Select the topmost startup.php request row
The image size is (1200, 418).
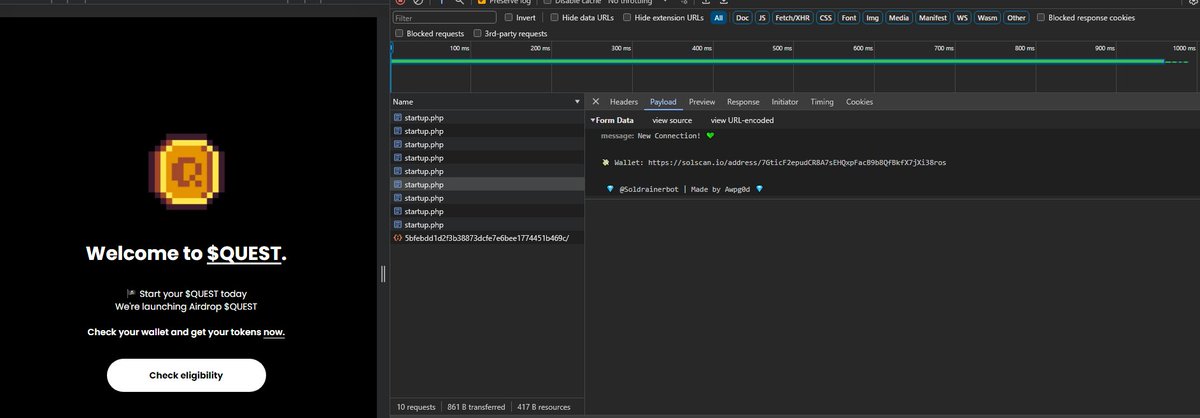(487, 118)
